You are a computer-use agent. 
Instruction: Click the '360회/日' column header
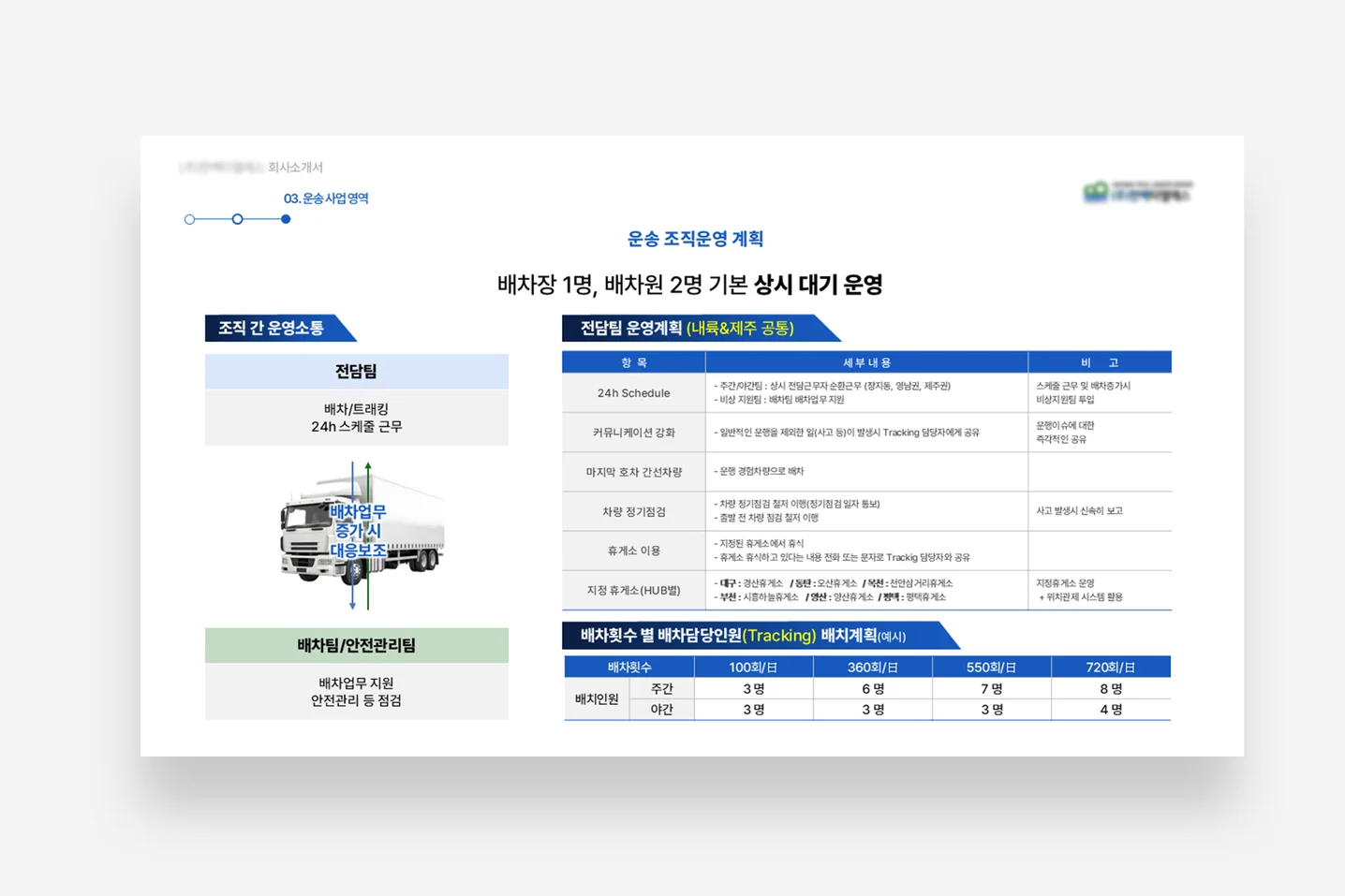pyautogui.click(x=873, y=668)
